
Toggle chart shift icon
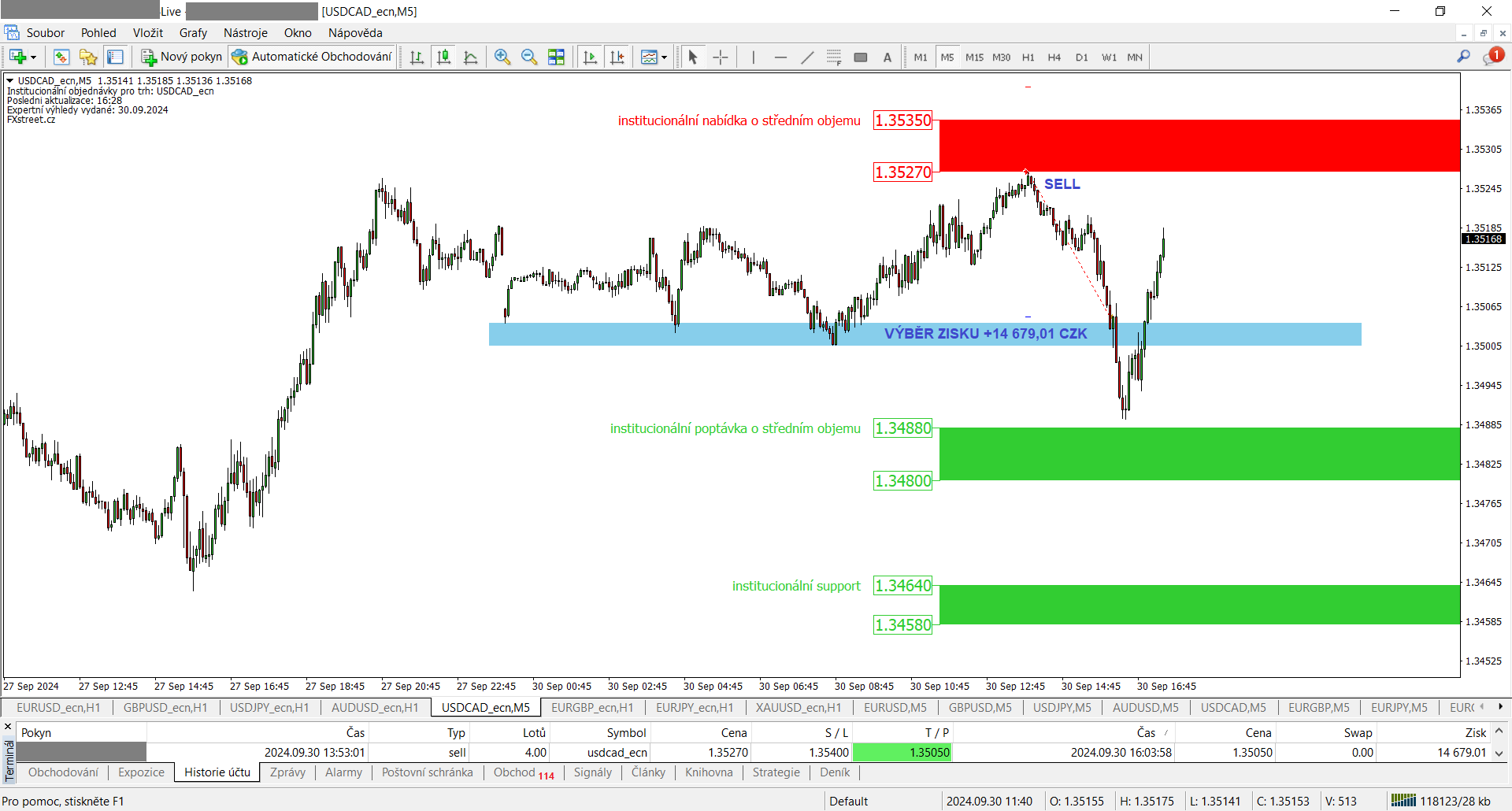click(x=617, y=57)
